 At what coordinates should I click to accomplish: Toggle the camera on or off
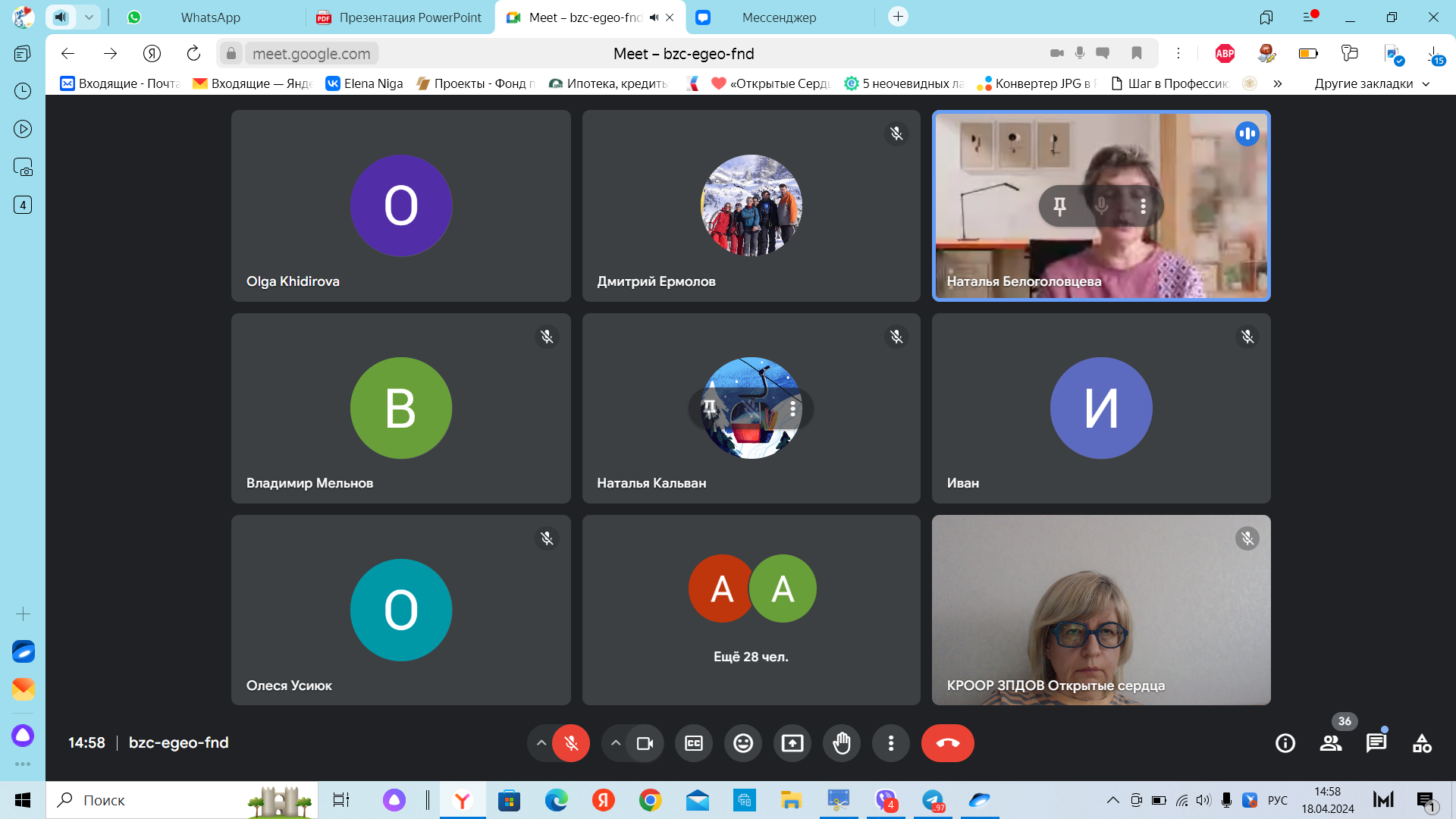pyautogui.click(x=645, y=743)
